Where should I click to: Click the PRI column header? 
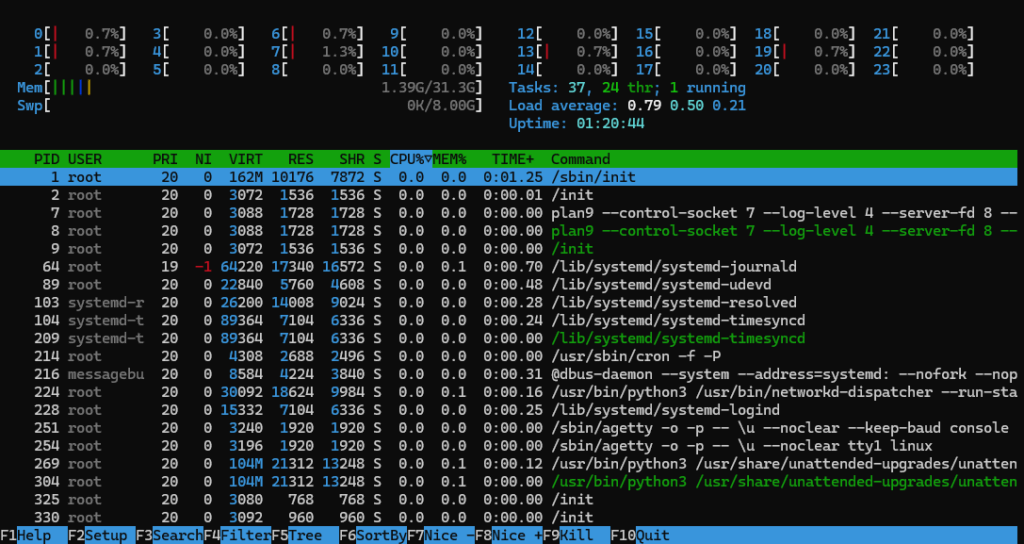tap(165, 159)
